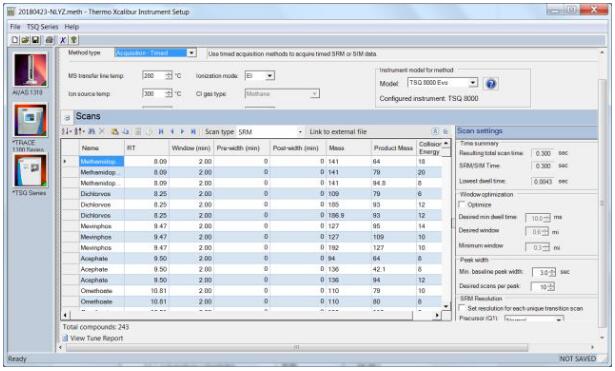Image resolution: width=615 pixels, height=371 pixels.
Task: Open the instrument Model dropdown
Action: (x=442, y=82)
